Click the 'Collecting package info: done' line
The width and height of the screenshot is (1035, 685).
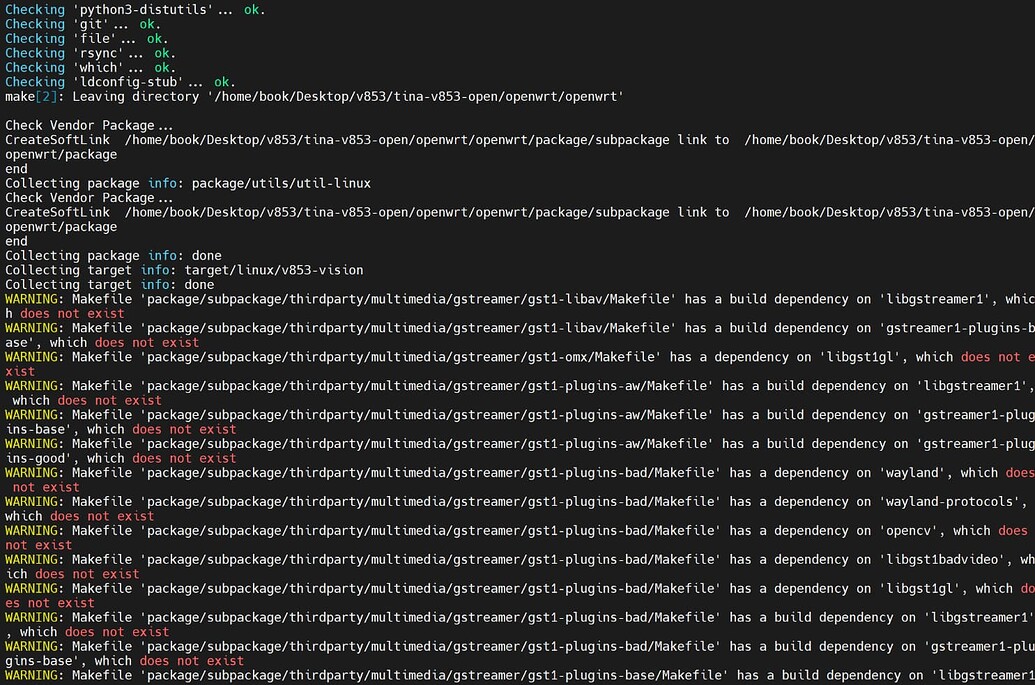(113, 256)
